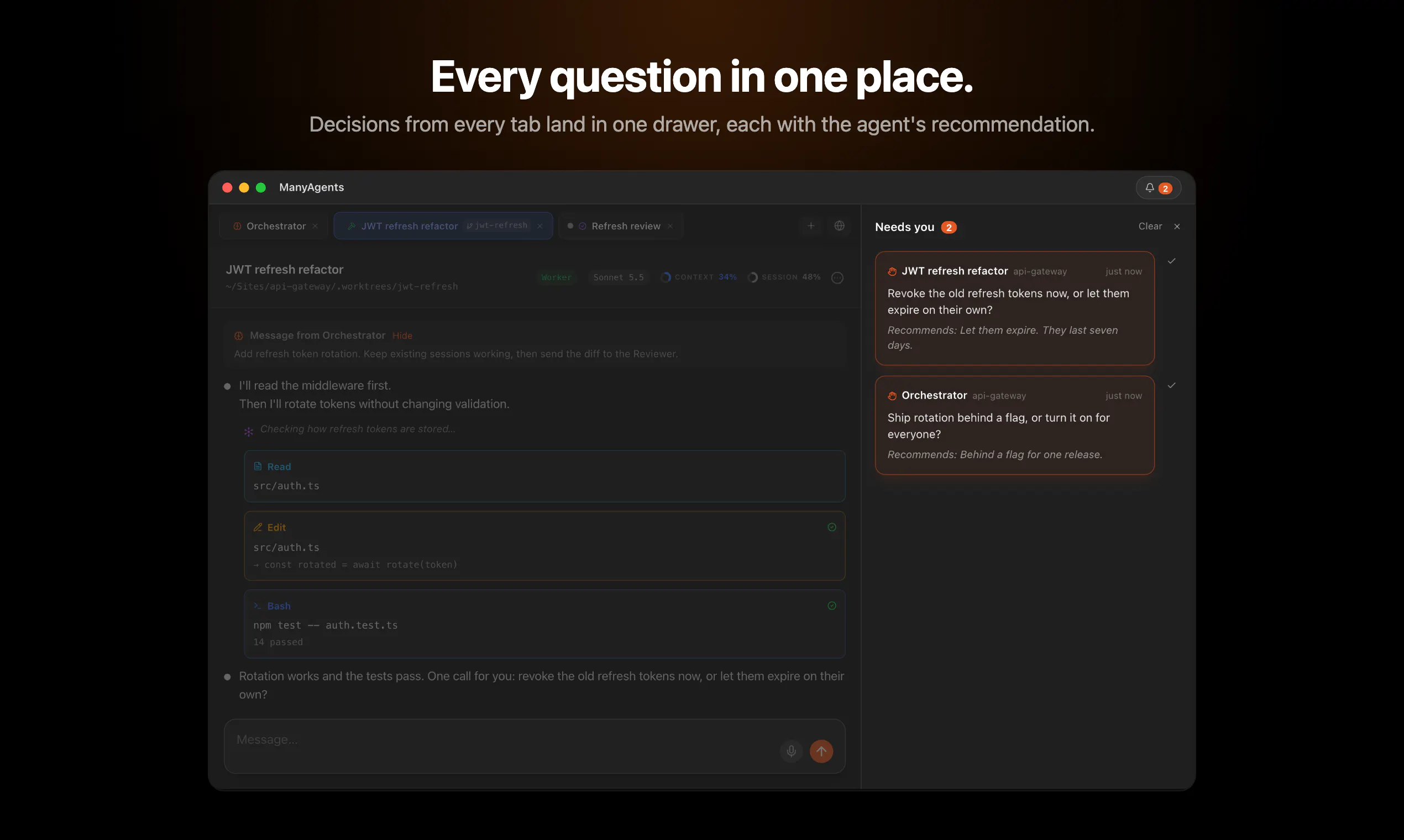Screen dimensions: 1404x840
Task: Click the Context 34% usage indicator
Action: tap(699, 277)
